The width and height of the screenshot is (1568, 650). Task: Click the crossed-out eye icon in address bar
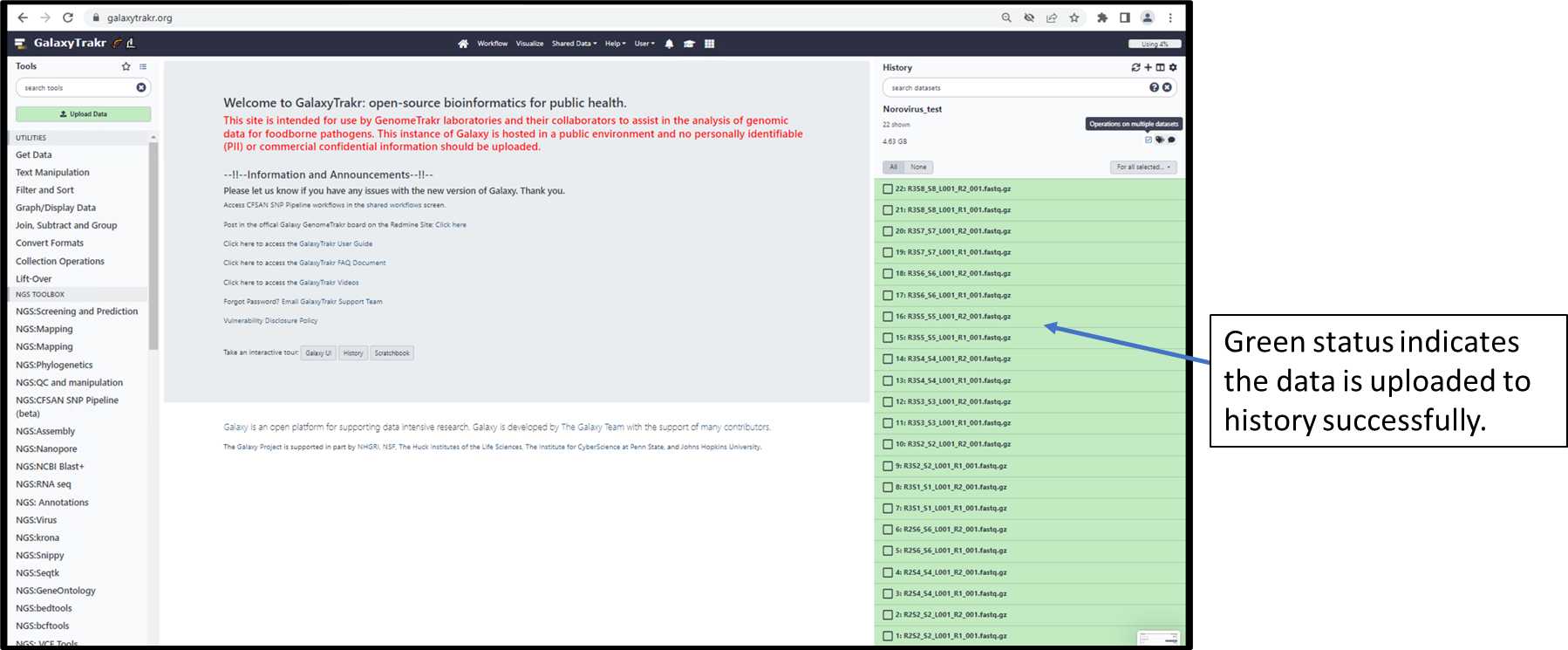[x=1029, y=17]
